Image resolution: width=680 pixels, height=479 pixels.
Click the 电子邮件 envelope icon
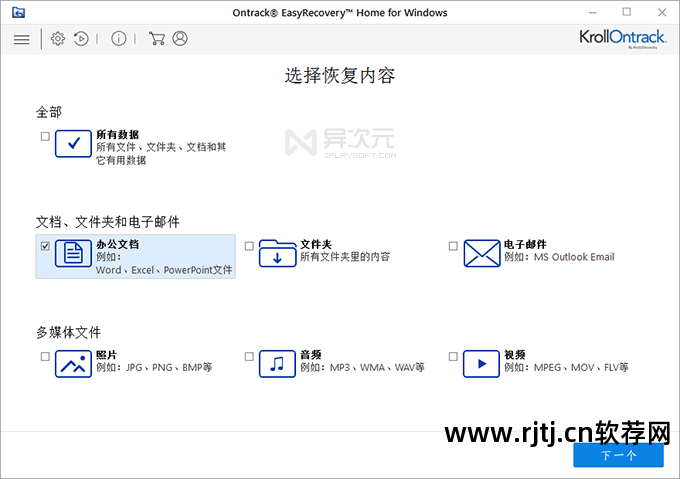pyautogui.click(x=482, y=253)
